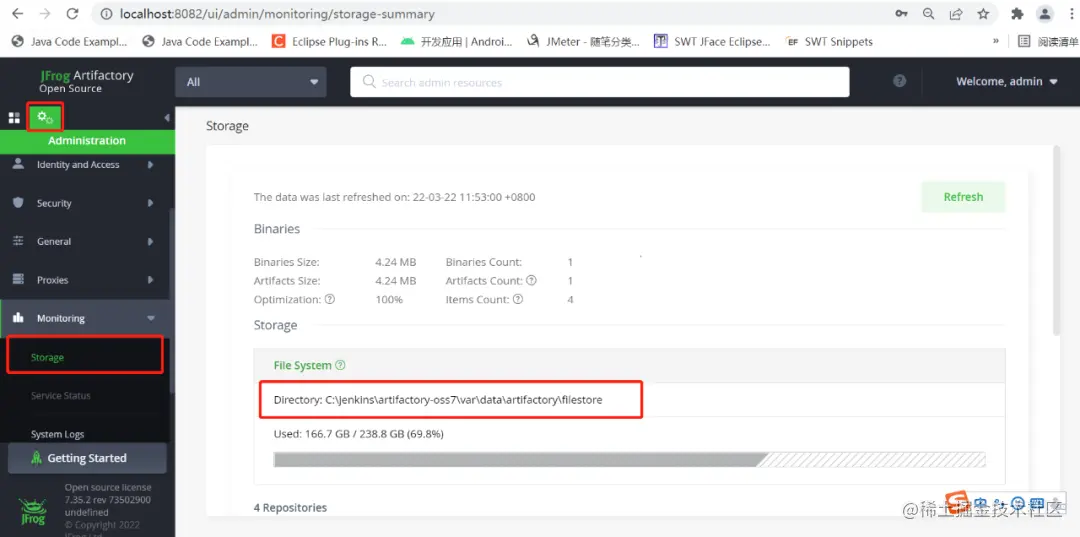Open the All scope dropdown
This screenshot has height=537, width=1080.
(x=251, y=82)
